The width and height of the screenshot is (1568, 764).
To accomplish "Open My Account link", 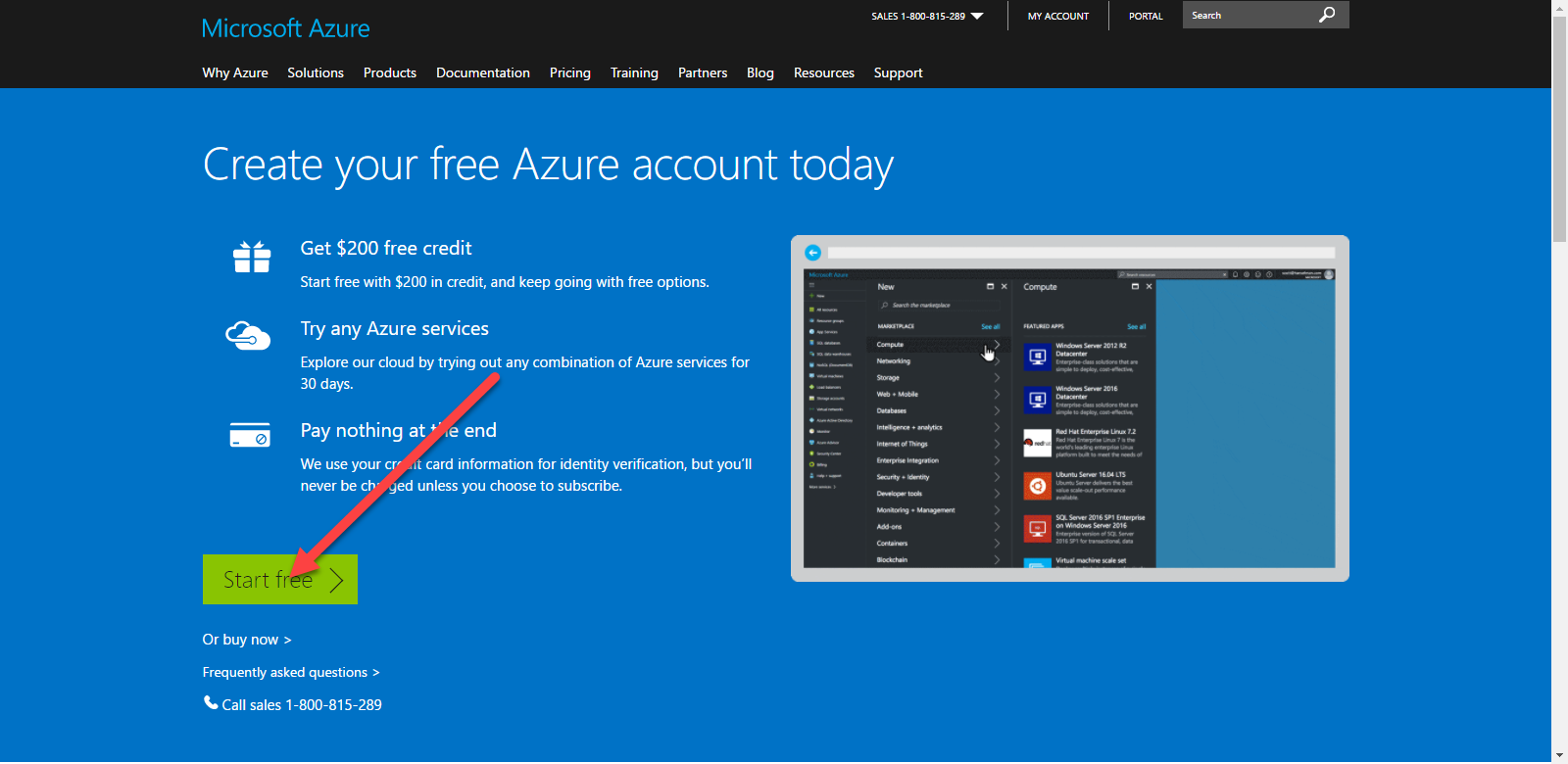I will [x=1057, y=16].
